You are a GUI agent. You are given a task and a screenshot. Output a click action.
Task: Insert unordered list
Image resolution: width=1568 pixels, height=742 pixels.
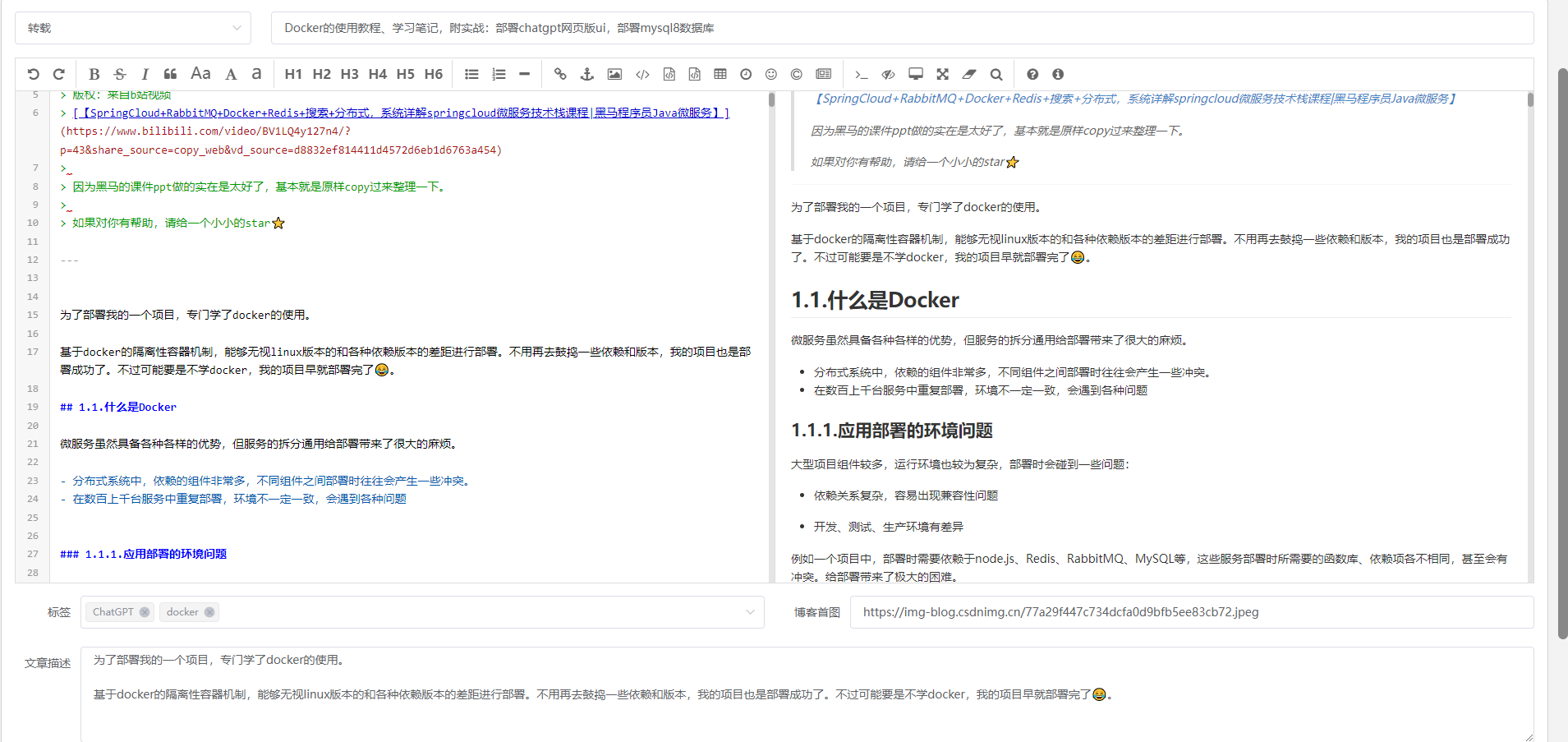pos(471,74)
